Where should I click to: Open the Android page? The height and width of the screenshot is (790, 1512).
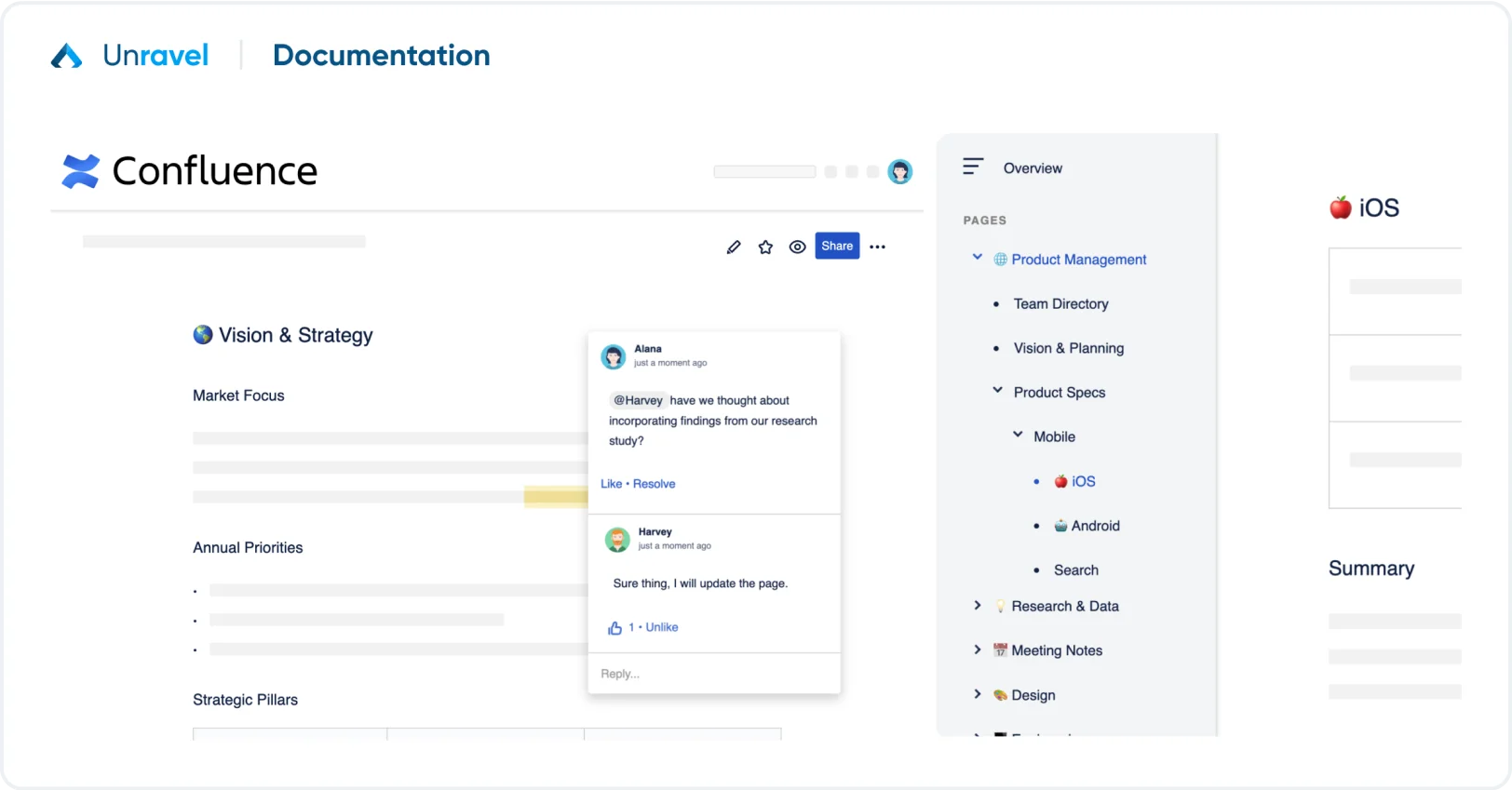1095,526
